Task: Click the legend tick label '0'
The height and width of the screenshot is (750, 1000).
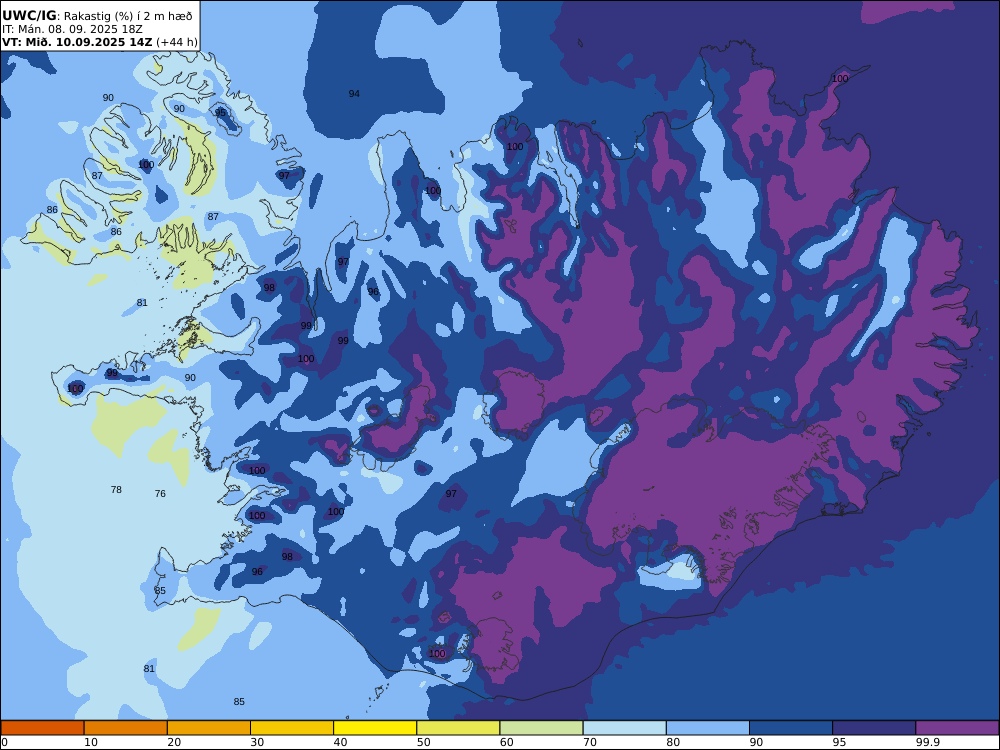Action: pos(4,742)
